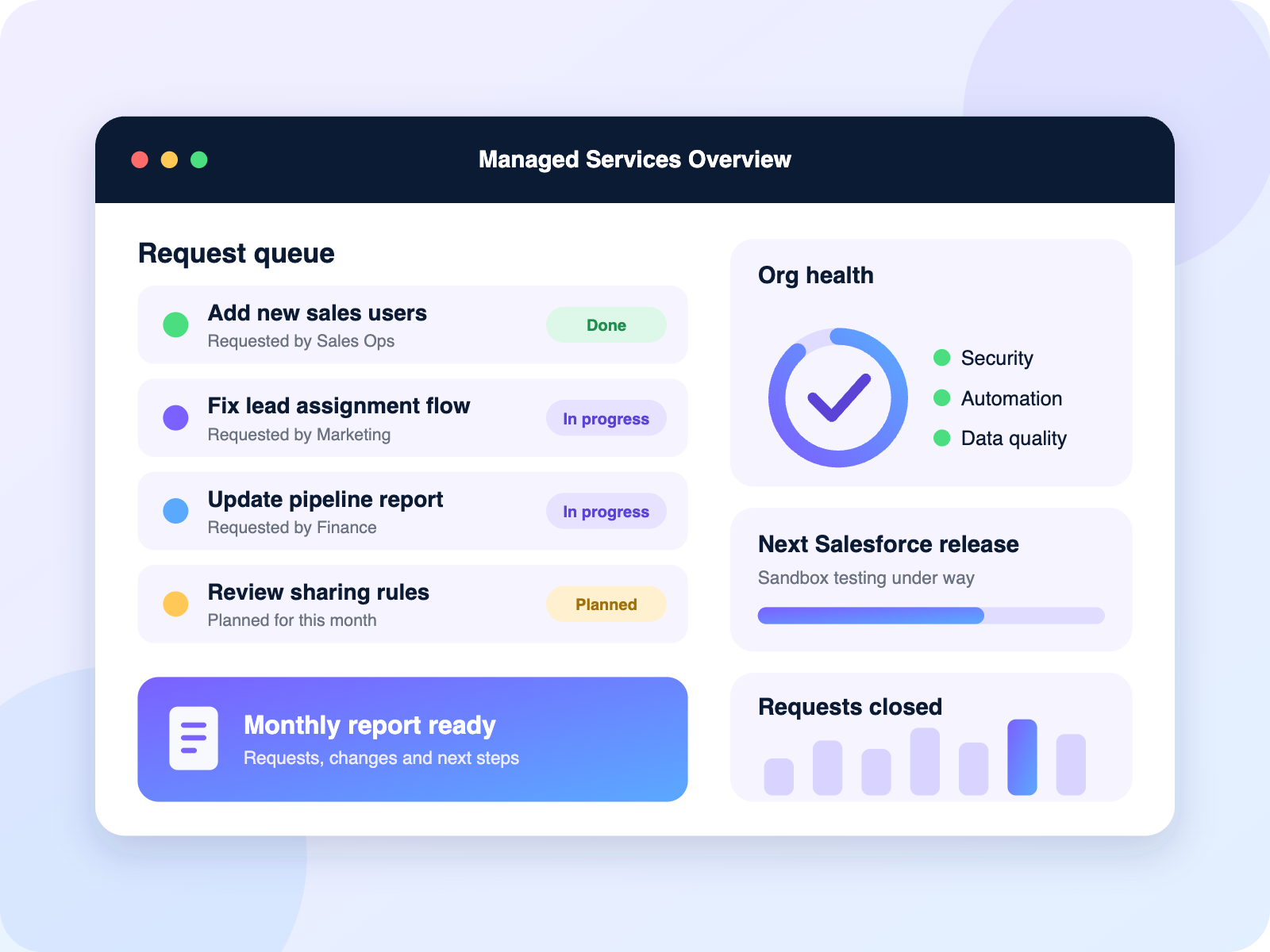Viewport: 1270px width, 952px height.
Task: Click the Requested by Marketing text
Action: pyautogui.click(x=299, y=435)
